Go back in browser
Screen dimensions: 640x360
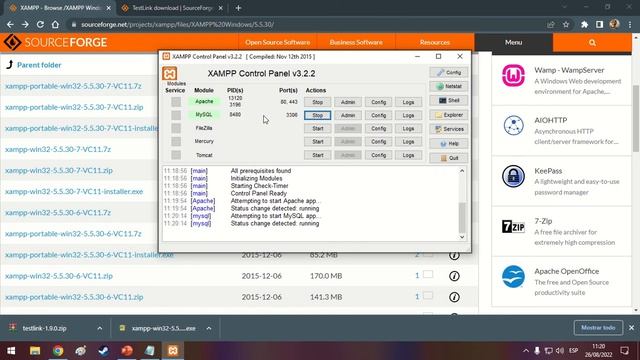point(10,24)
